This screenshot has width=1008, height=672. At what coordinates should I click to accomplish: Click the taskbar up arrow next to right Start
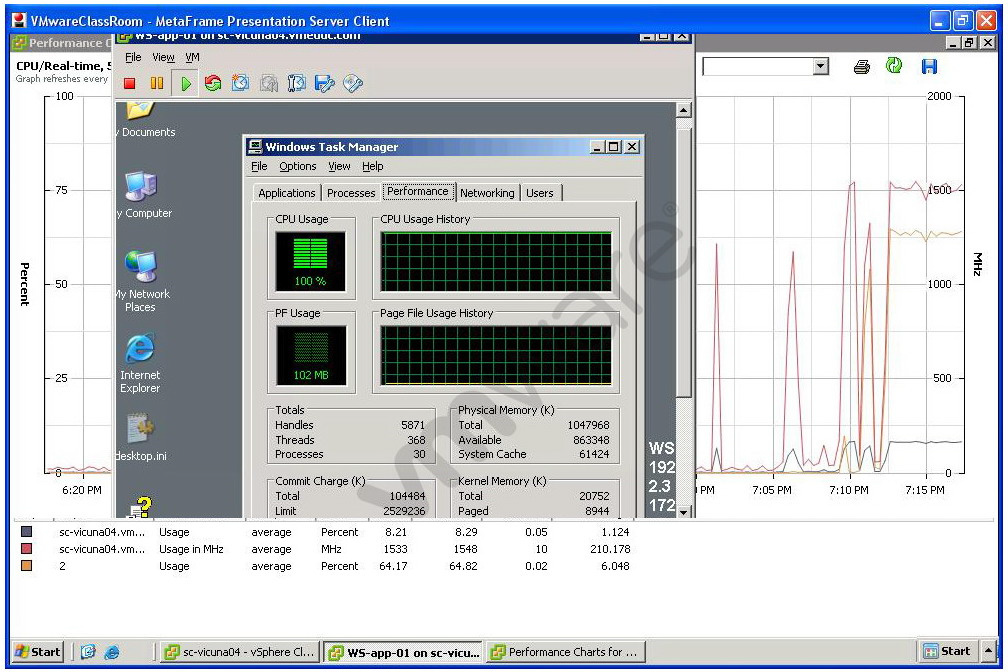click(x=989, y=651)
